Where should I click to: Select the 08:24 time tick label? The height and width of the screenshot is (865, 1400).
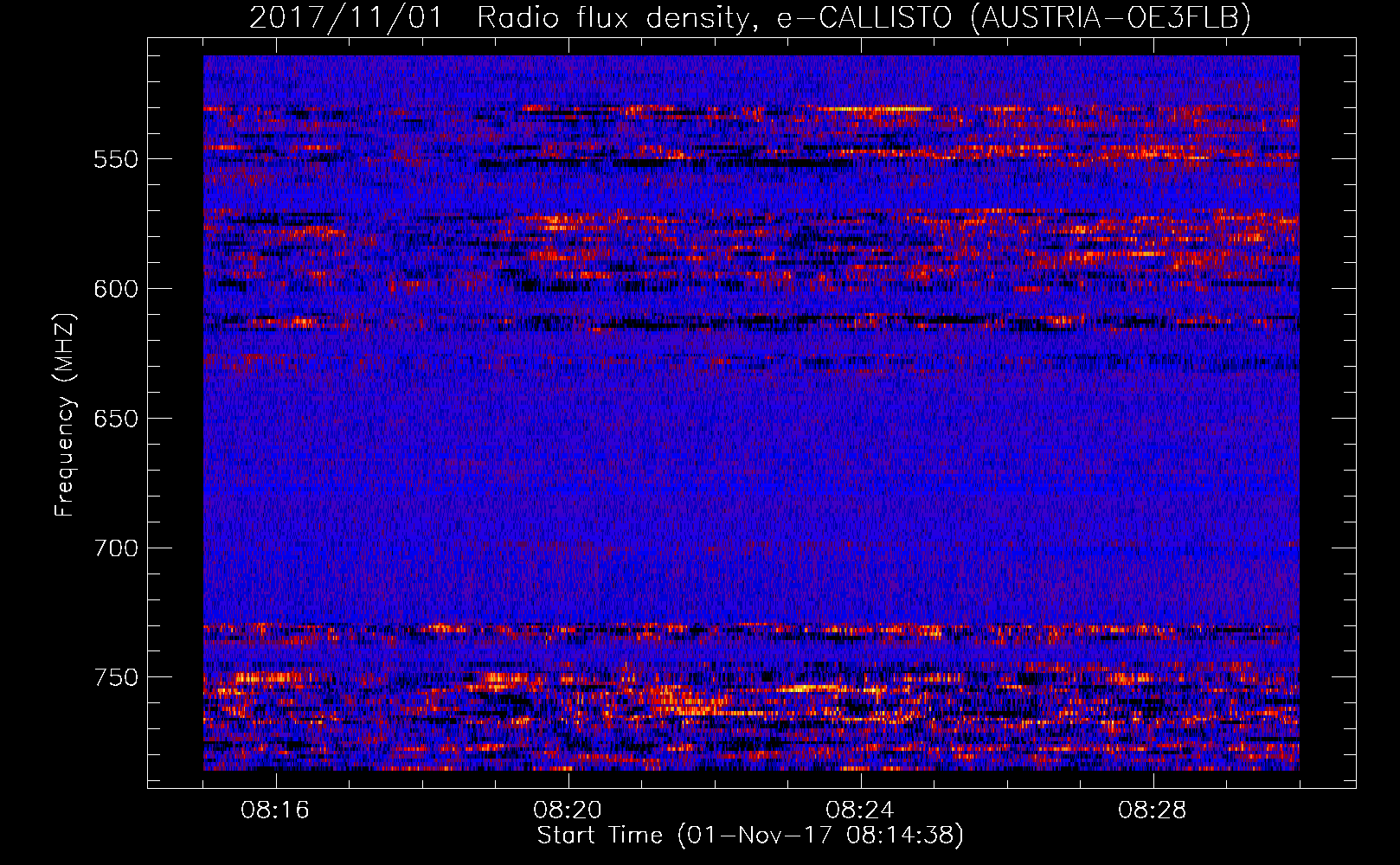(860, 811)
